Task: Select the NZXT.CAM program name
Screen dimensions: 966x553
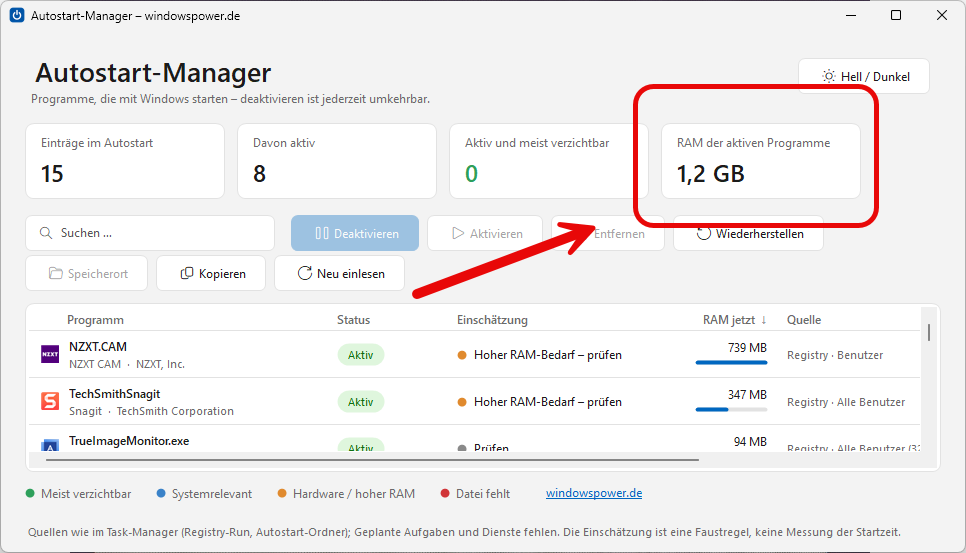Action: click(x=98, y=347)
